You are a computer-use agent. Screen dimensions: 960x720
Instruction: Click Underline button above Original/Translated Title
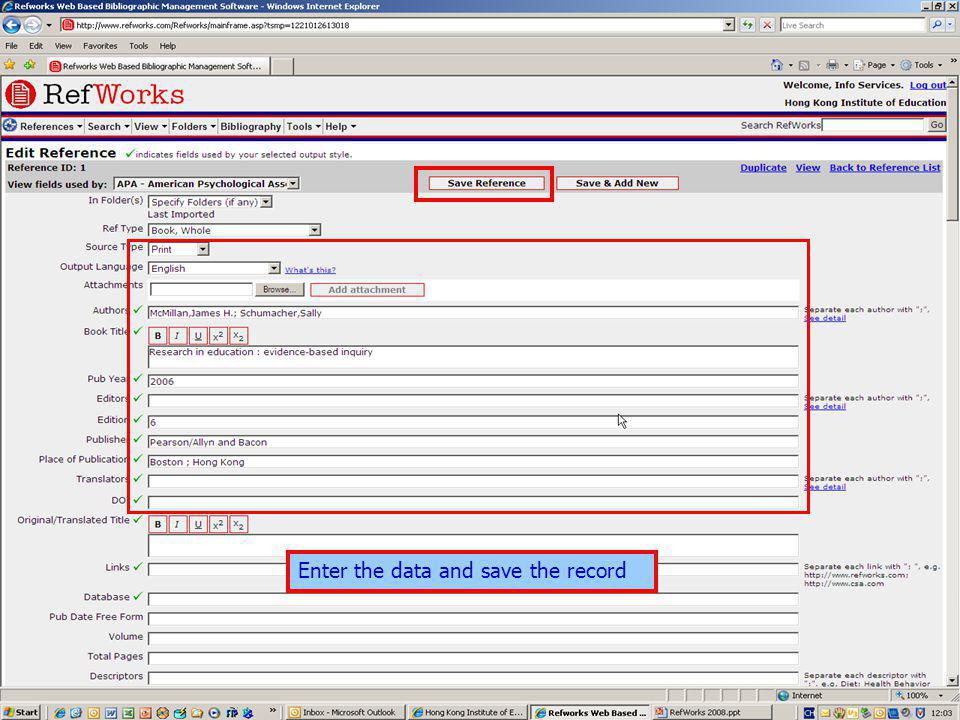tap(198, 525)
